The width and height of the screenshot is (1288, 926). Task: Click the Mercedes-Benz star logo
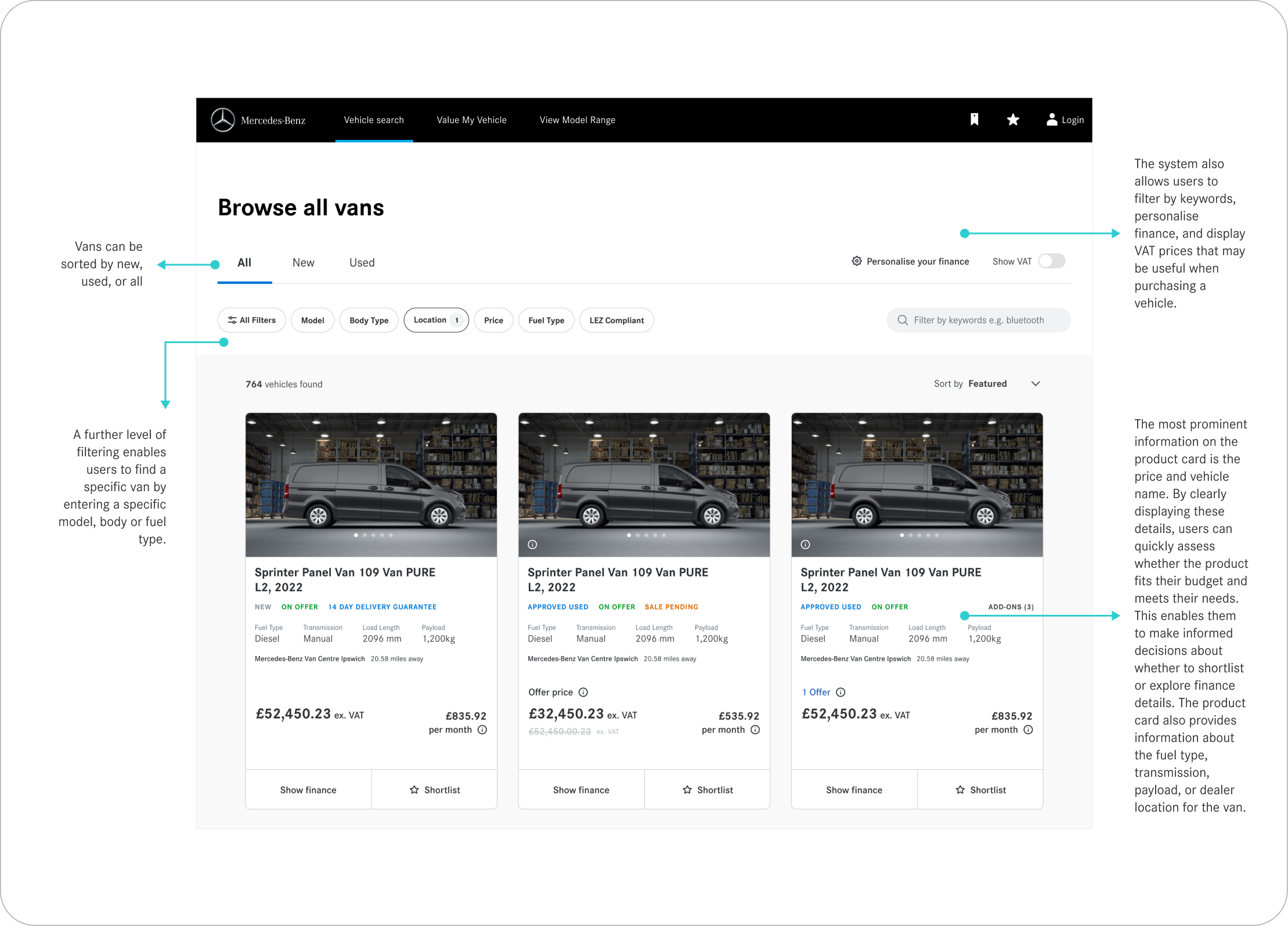[222, 120]
